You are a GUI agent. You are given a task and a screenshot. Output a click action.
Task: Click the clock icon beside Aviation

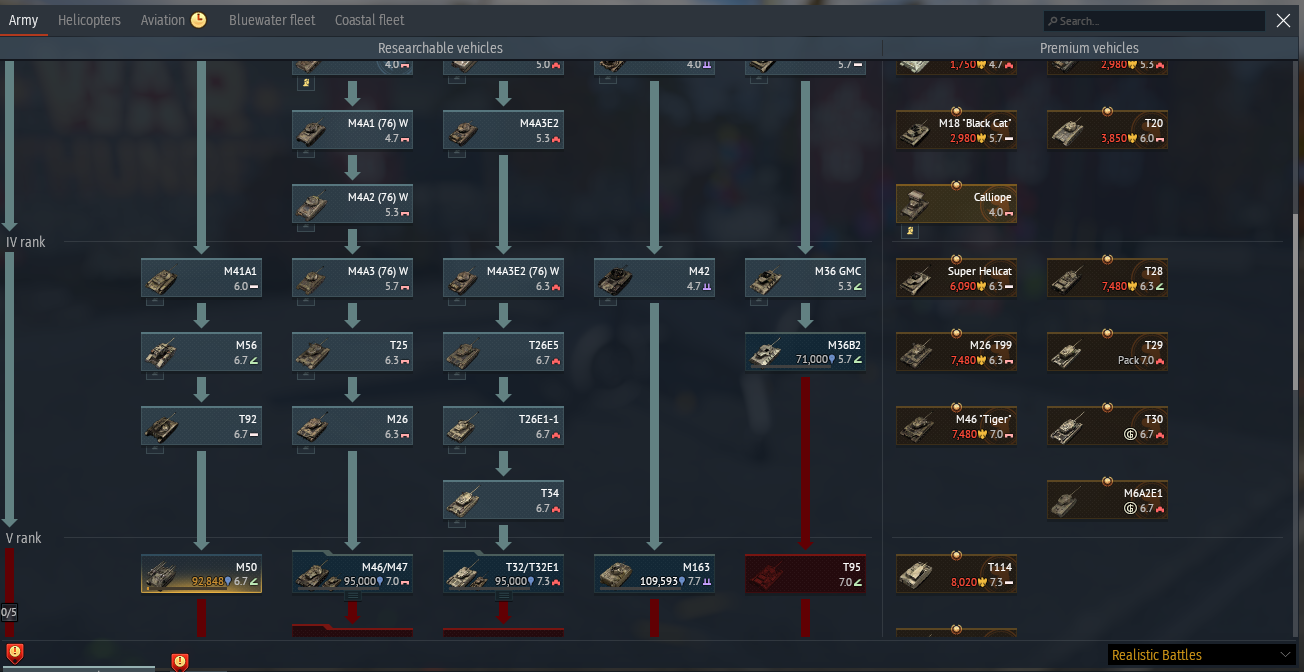pyautogui.click(x=198, y=20)
